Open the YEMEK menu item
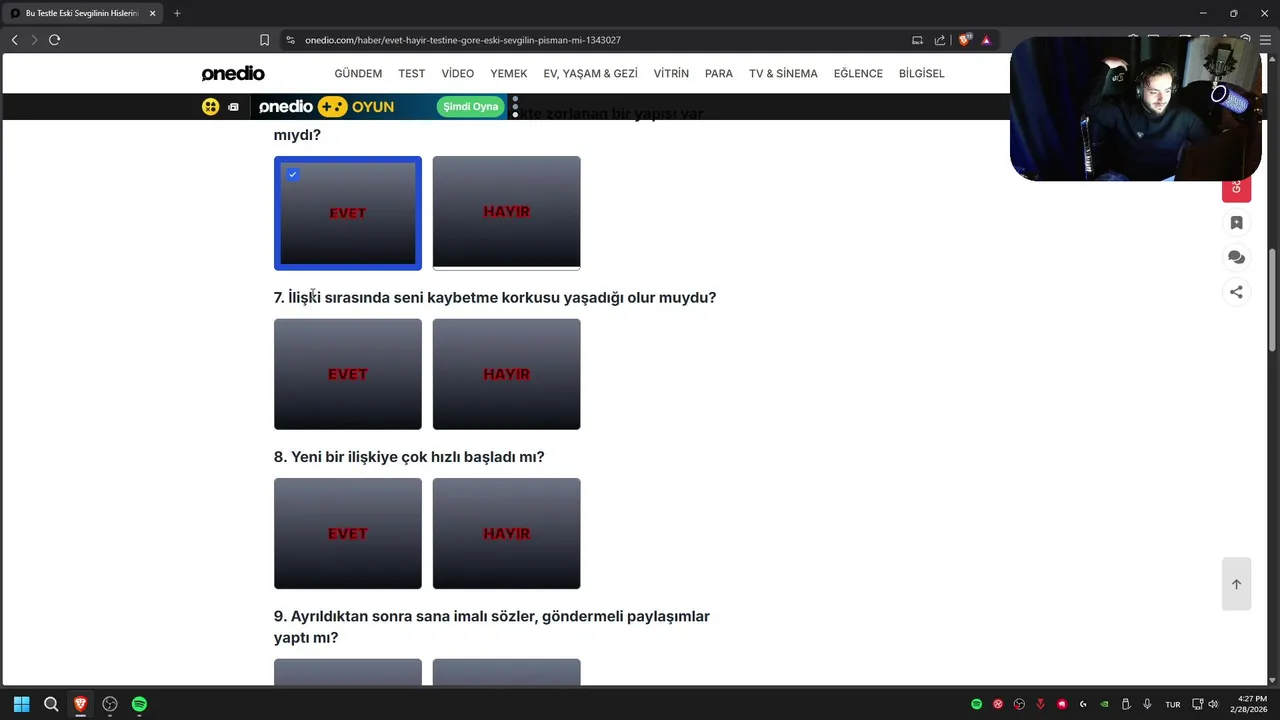This screenshot has height=720, width=1280. 509,74
